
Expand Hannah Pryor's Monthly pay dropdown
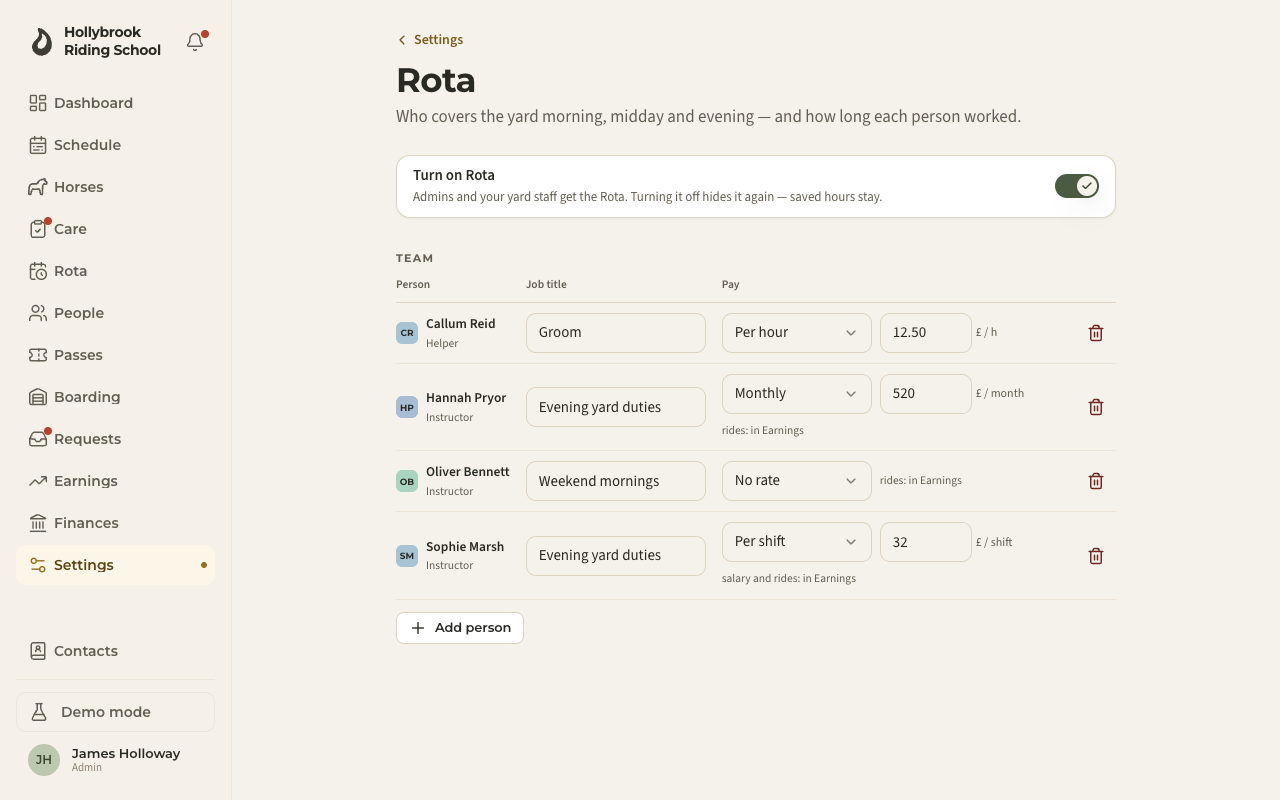[x=797, y=394]
